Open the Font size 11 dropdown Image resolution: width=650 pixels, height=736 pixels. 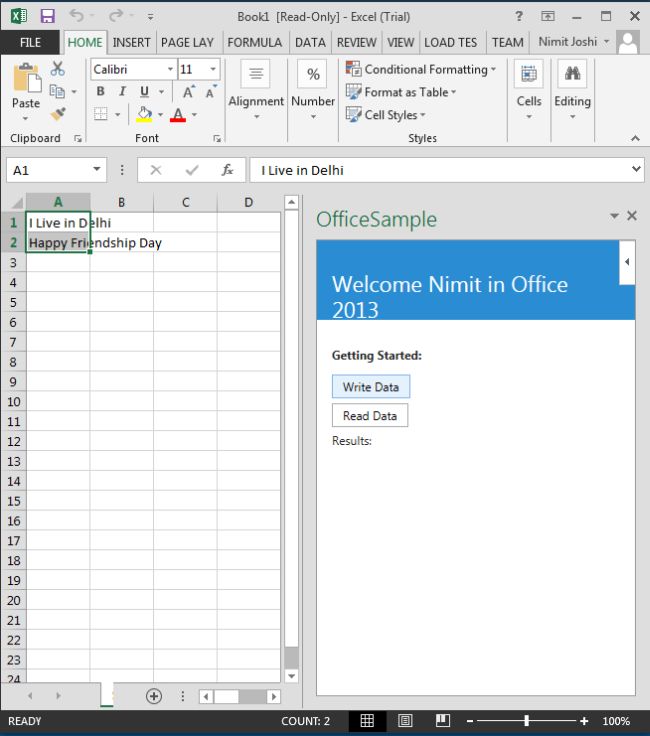213,69
